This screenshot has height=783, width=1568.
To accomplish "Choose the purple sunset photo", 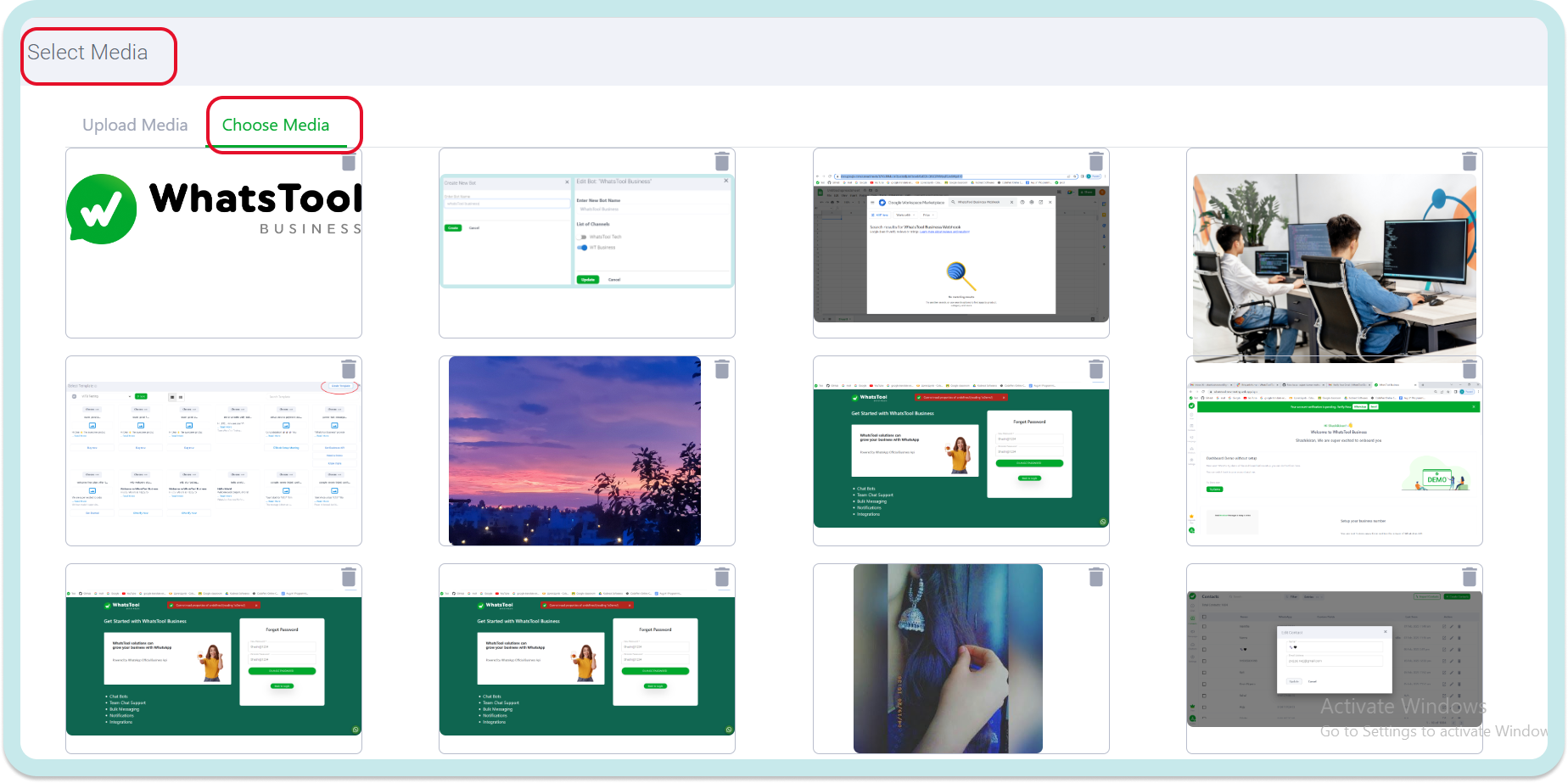I will [x=574, y=450].
